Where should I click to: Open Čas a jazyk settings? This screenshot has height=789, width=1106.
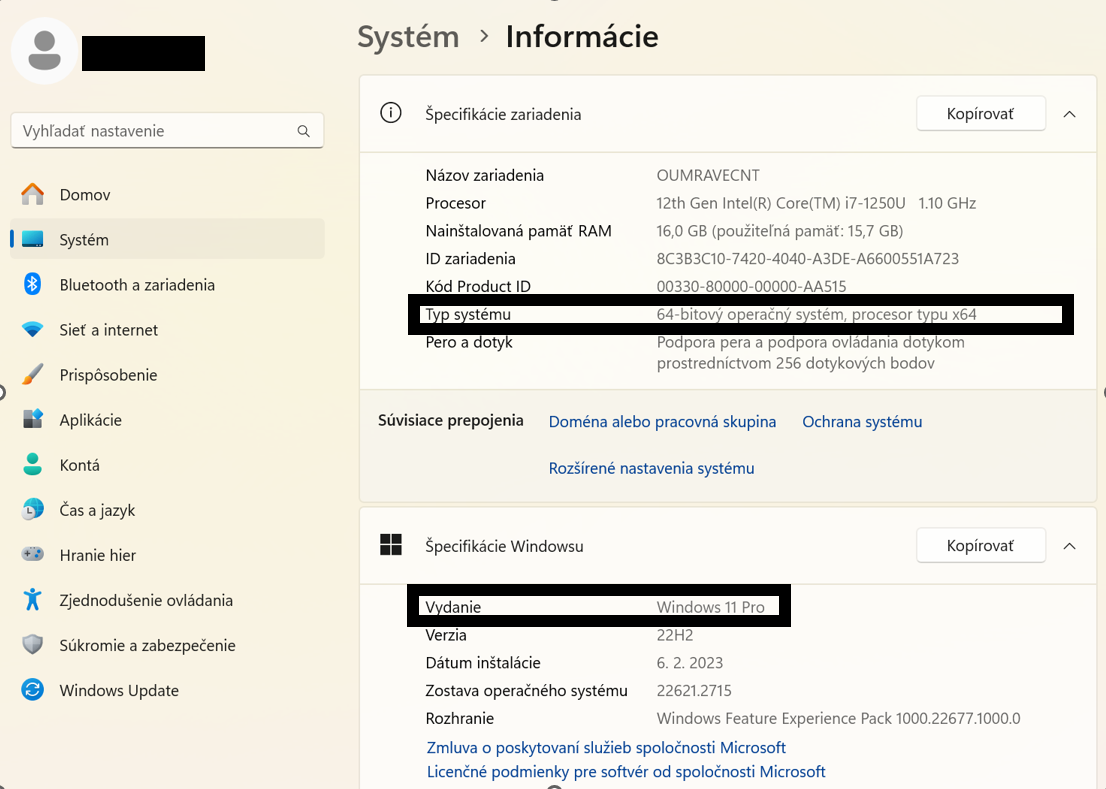(167, 510)
